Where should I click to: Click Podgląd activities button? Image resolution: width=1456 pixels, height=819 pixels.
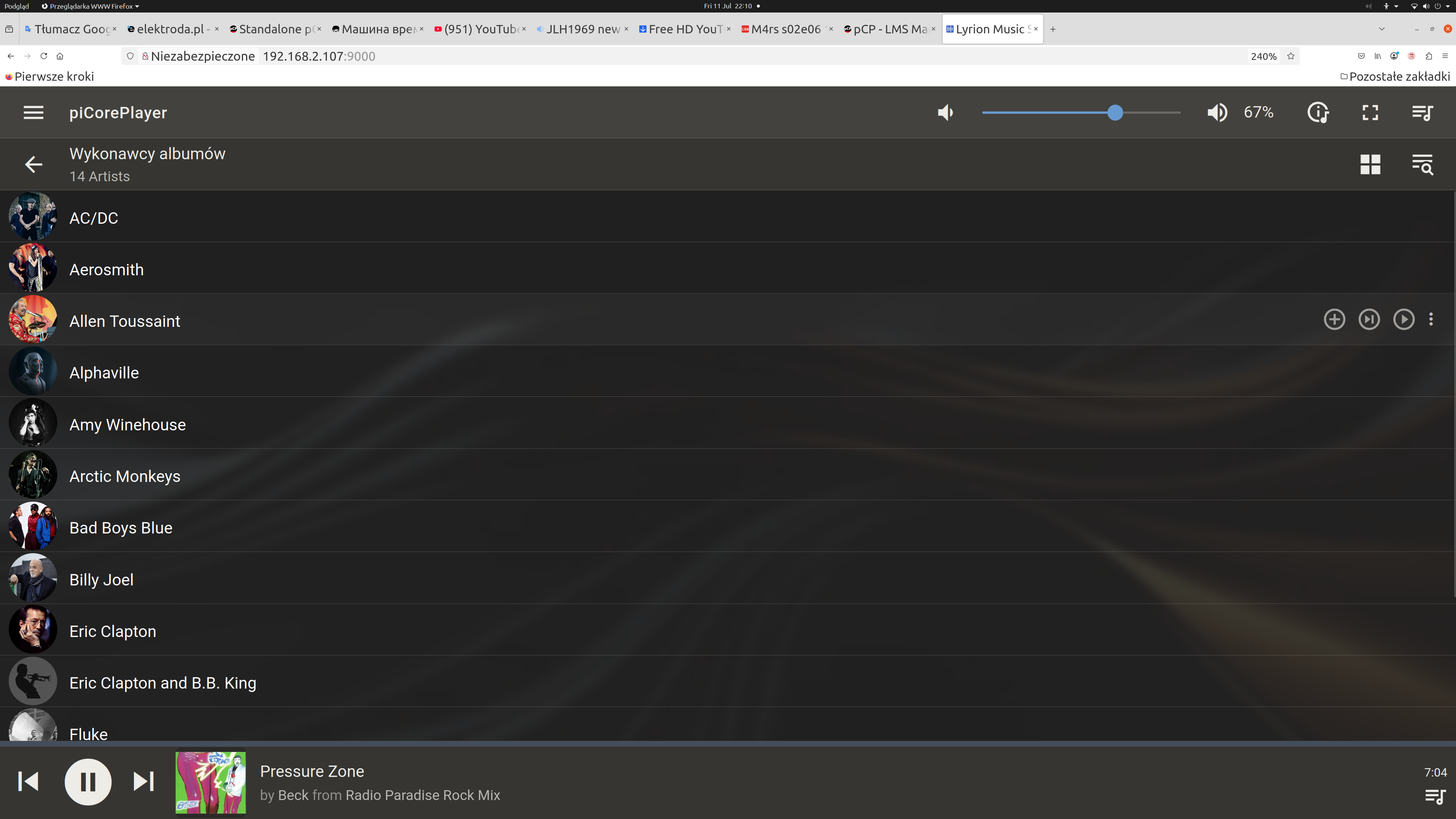16,6
